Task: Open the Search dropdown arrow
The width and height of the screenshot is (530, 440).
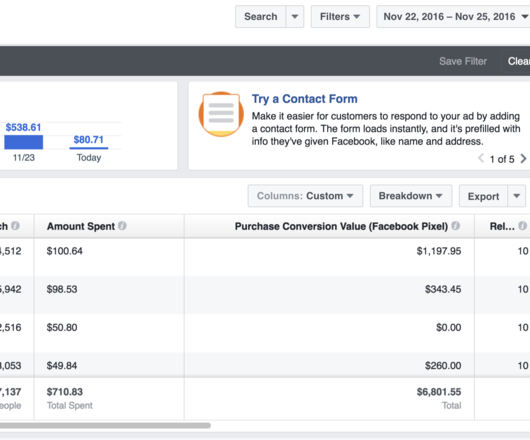Action: tap(295, 17)
